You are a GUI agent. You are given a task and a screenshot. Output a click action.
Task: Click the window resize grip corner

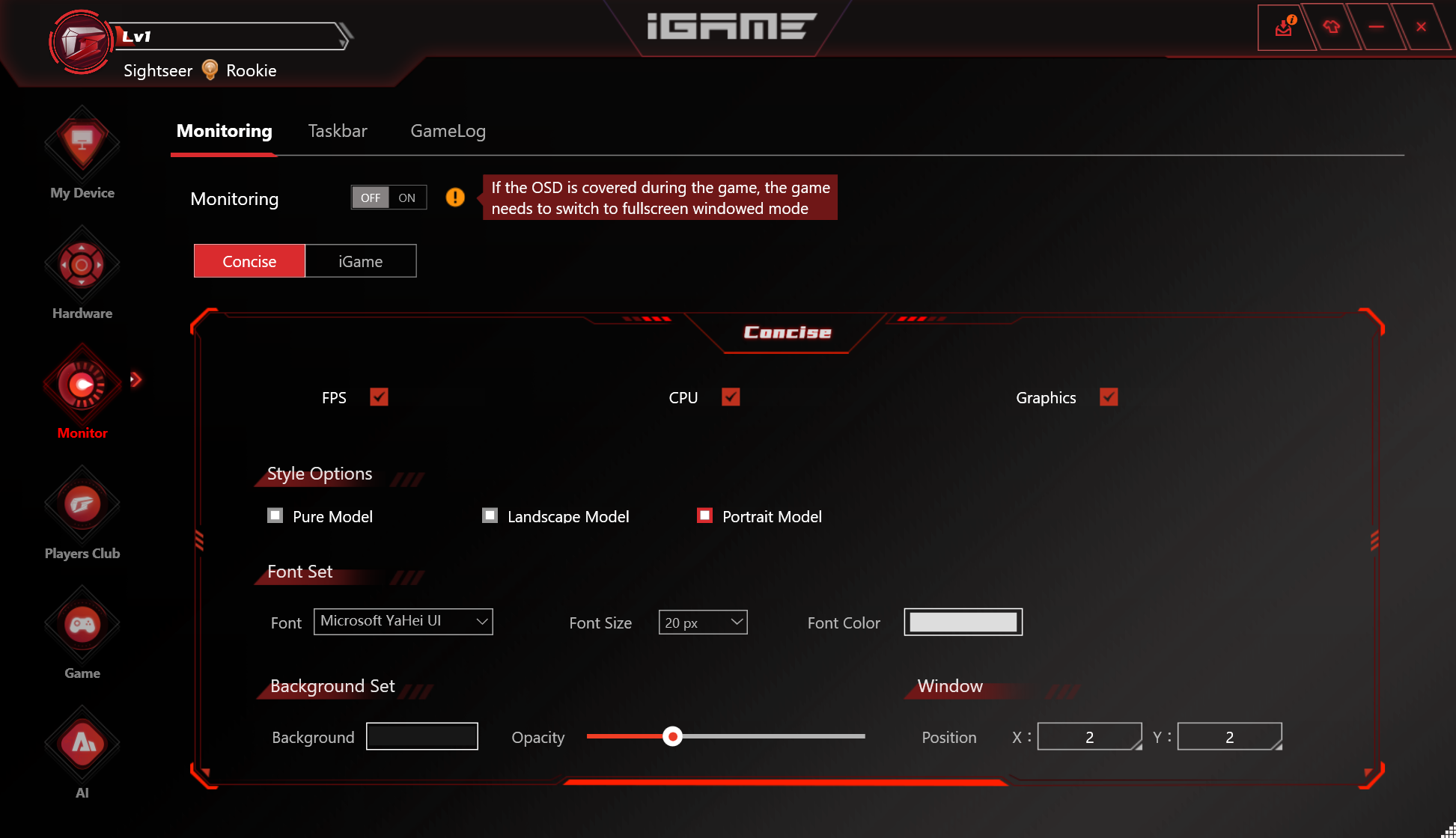[x=1449, y=831]
